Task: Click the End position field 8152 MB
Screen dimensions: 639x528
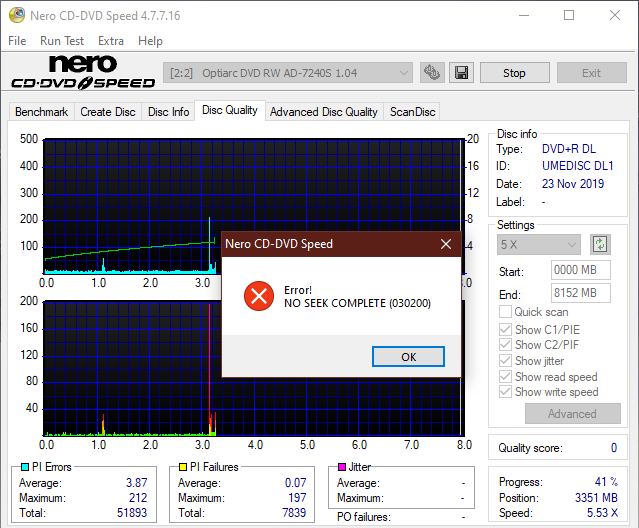Action: coord(581,293)
